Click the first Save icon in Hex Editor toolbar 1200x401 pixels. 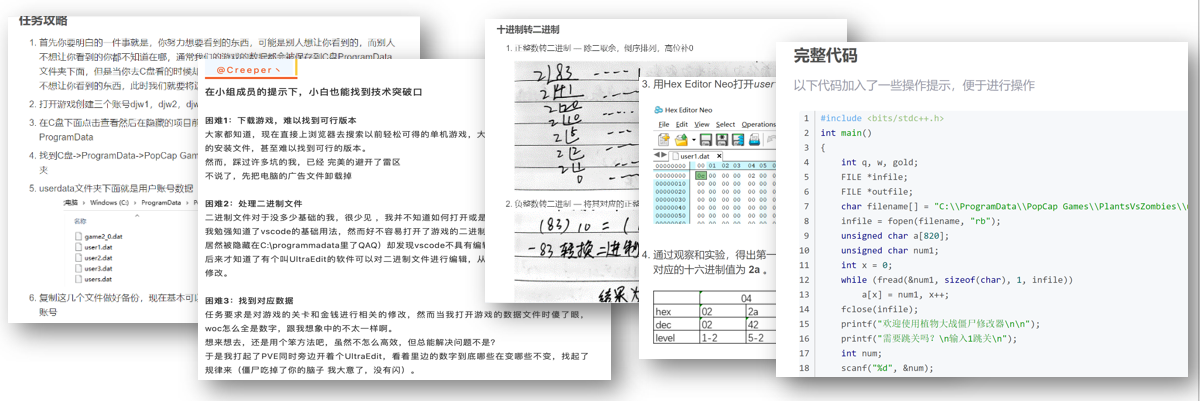(706, 139)
